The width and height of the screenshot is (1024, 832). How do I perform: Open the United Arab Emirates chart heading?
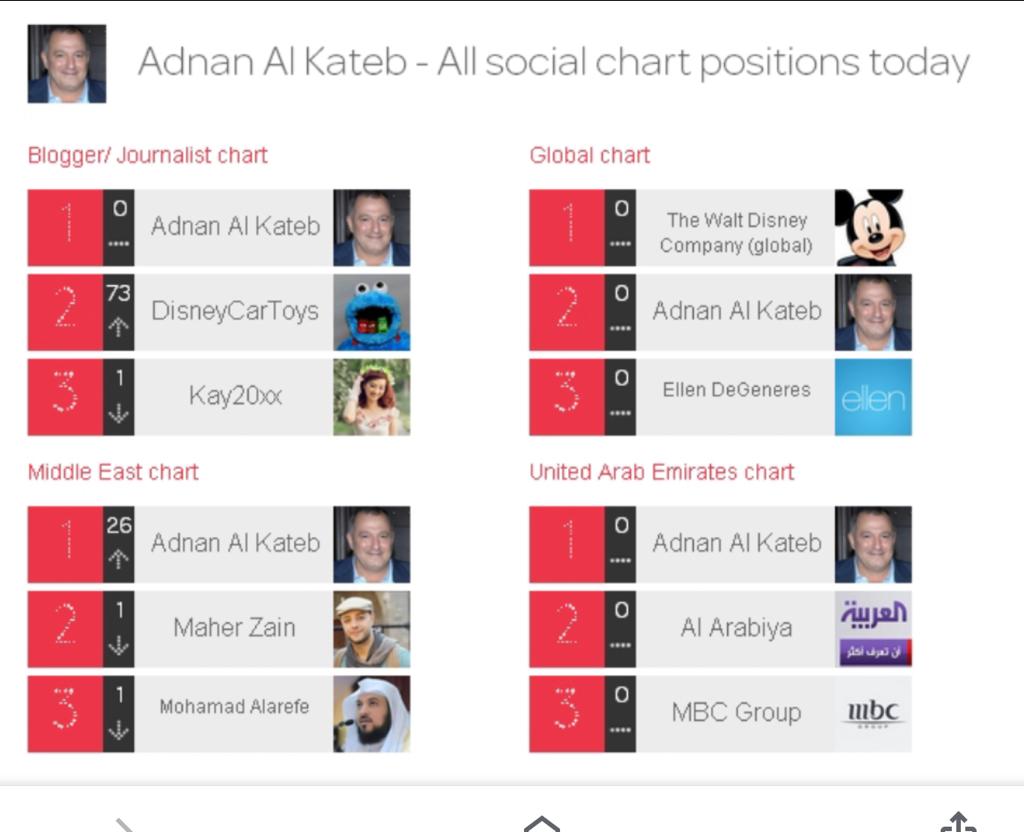[x=662, y=472]
